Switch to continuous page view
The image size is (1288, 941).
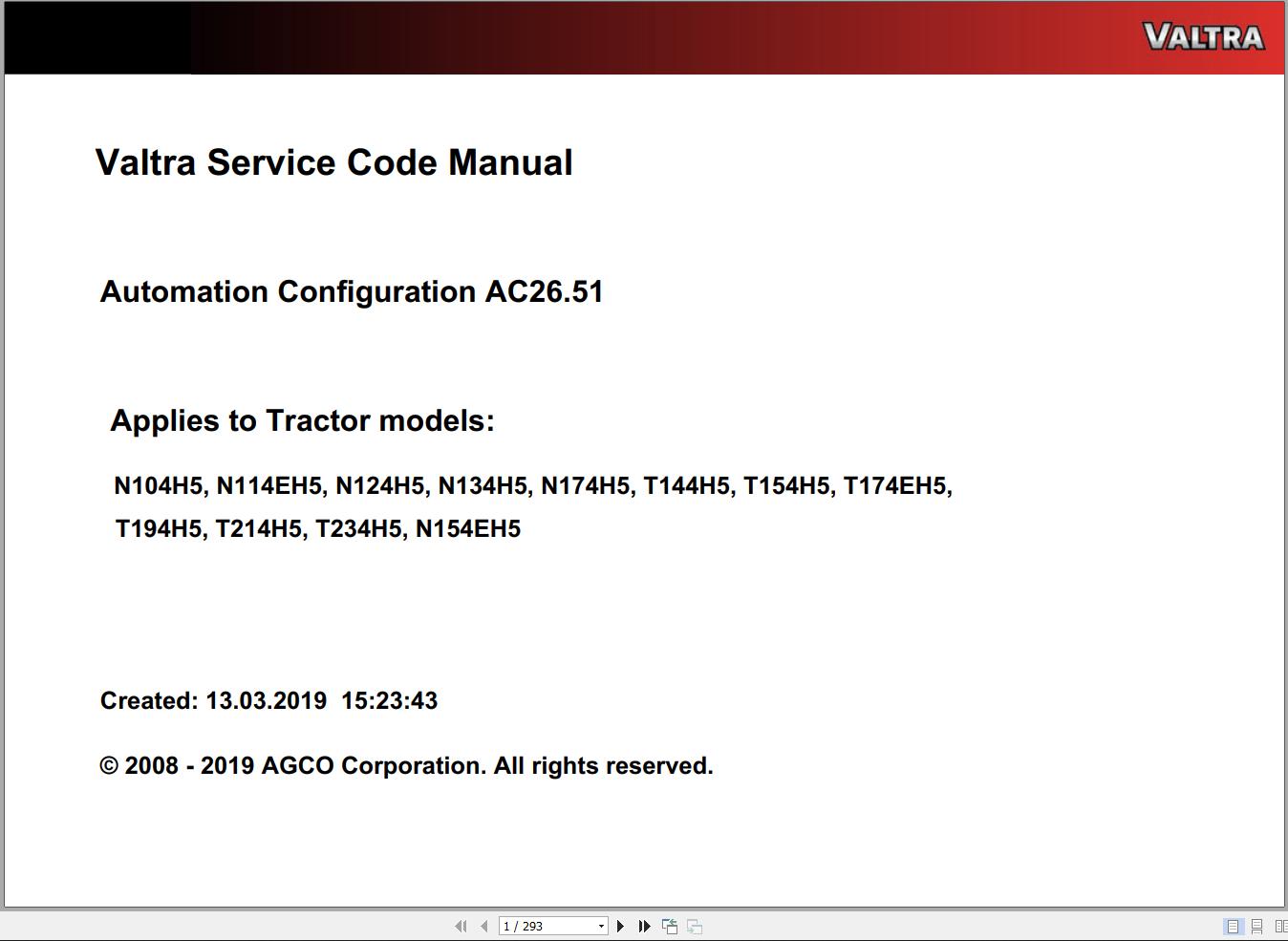pyautogui.click(x=1257, y=926)
